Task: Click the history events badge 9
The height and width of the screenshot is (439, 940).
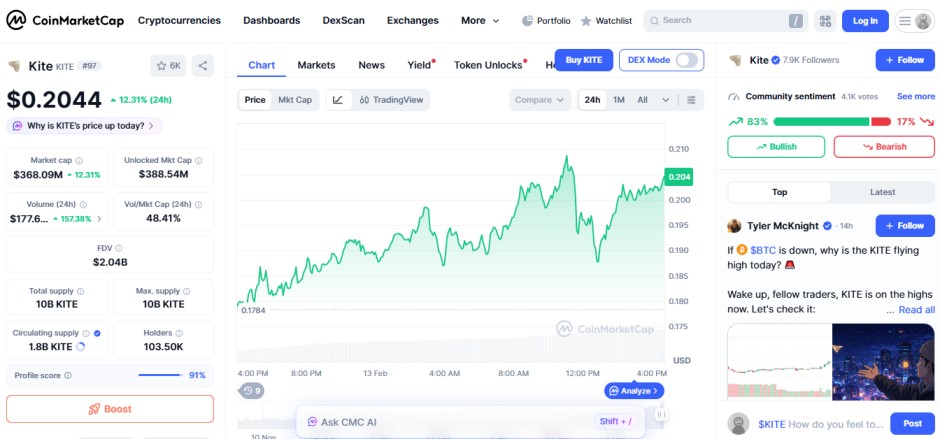Action: 252,391
